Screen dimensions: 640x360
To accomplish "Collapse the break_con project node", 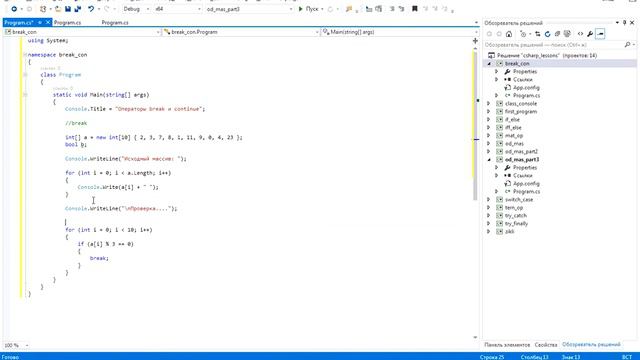I will tap(489, 64).
